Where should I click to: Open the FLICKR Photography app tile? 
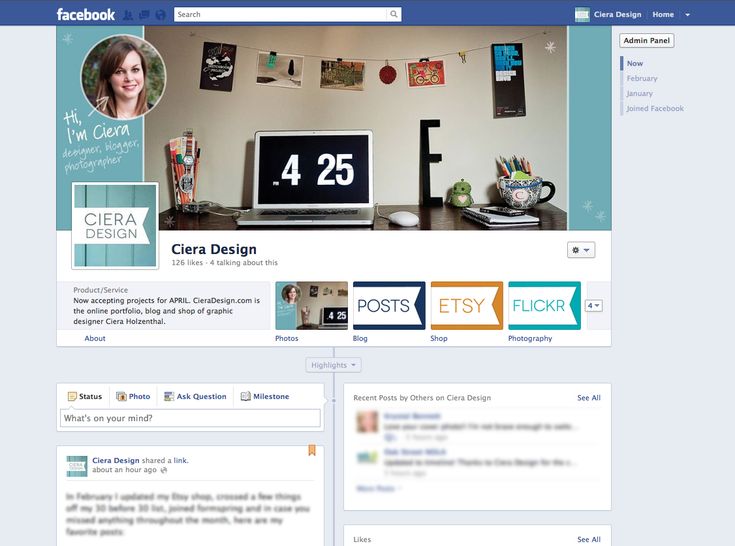[x=544, y=306]
